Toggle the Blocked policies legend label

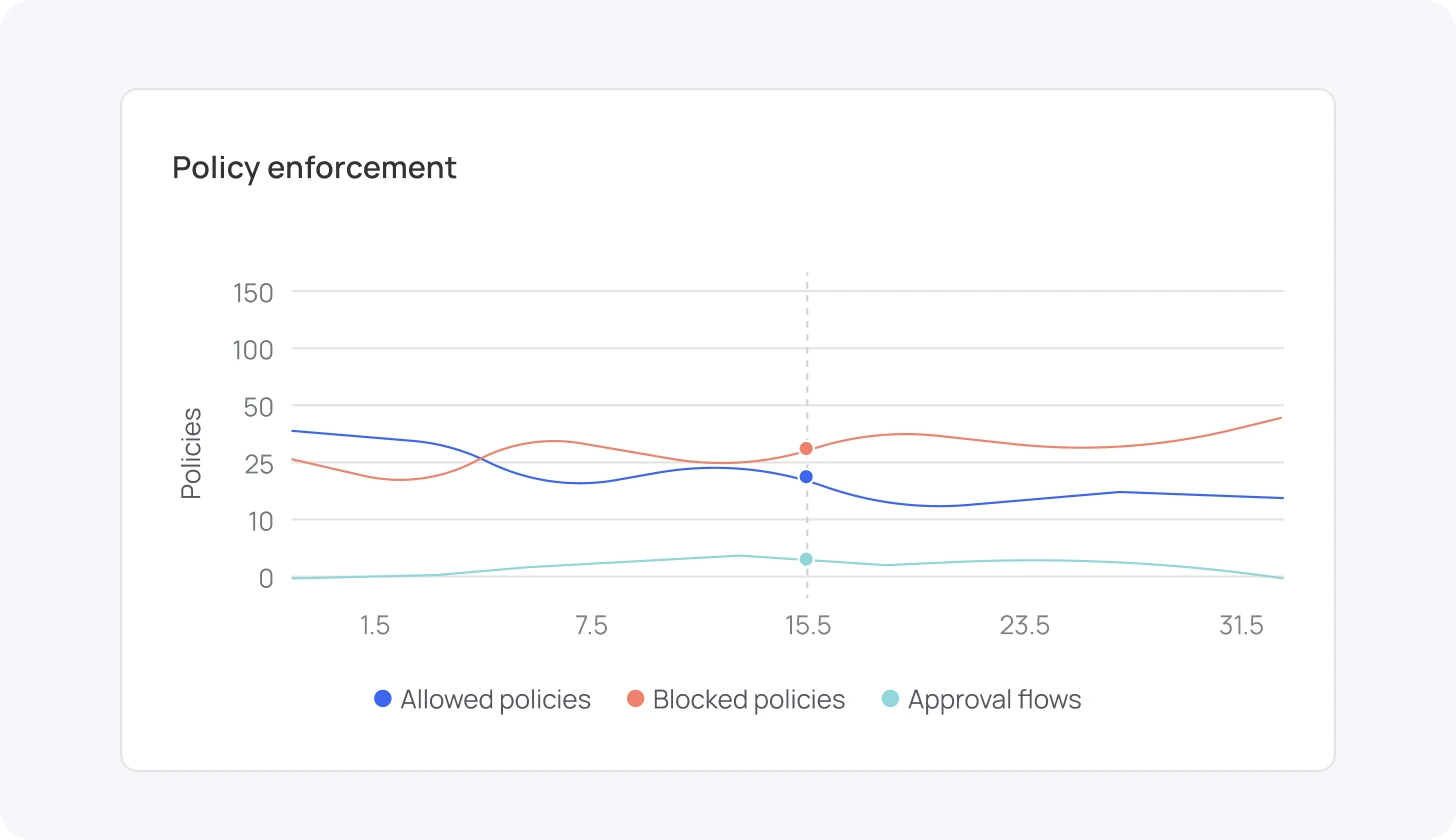click(748, 700)
